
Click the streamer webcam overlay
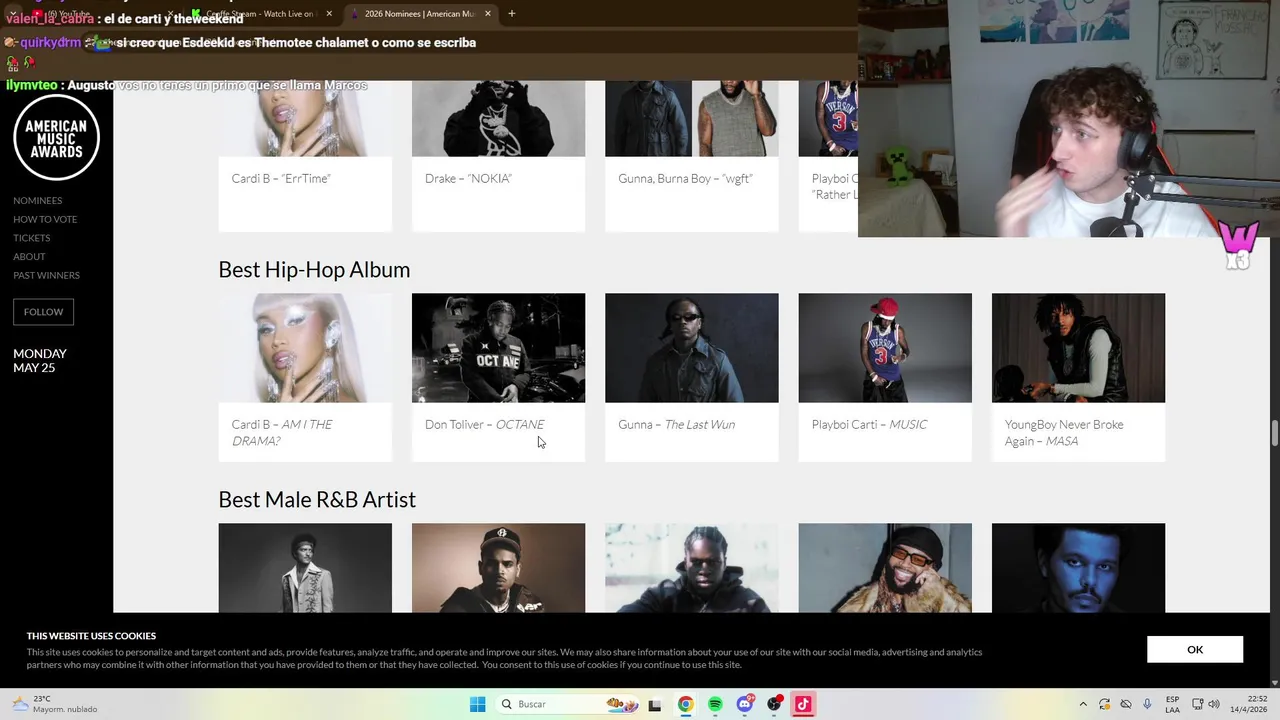[x=1069, y=118]
